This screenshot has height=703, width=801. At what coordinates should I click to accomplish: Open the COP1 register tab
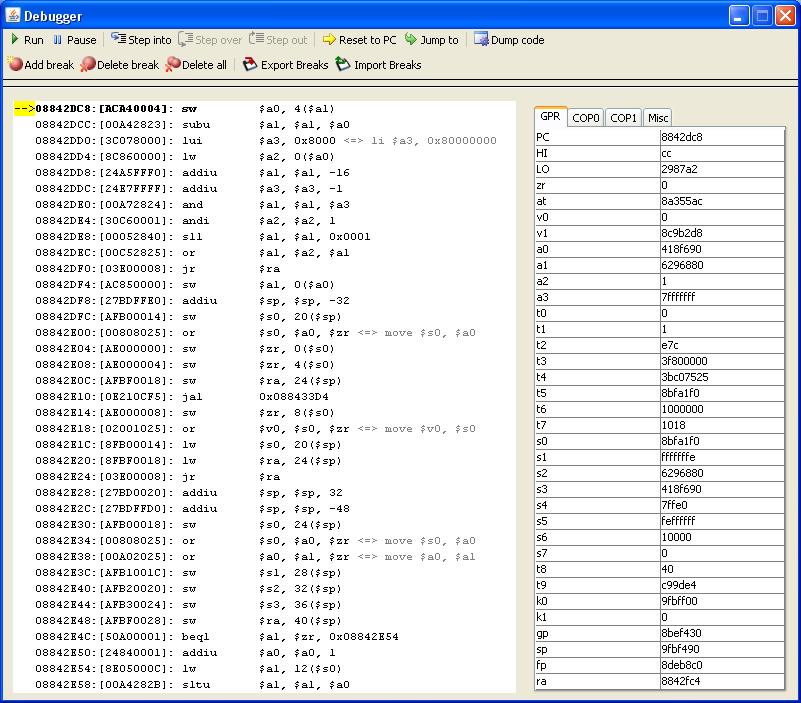tap(623, 118)
